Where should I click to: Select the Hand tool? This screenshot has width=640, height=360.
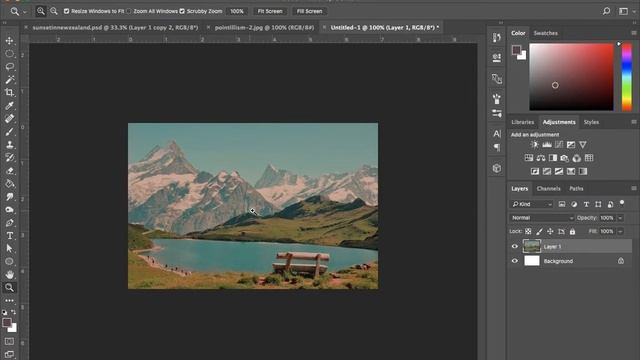pos(9,274)
